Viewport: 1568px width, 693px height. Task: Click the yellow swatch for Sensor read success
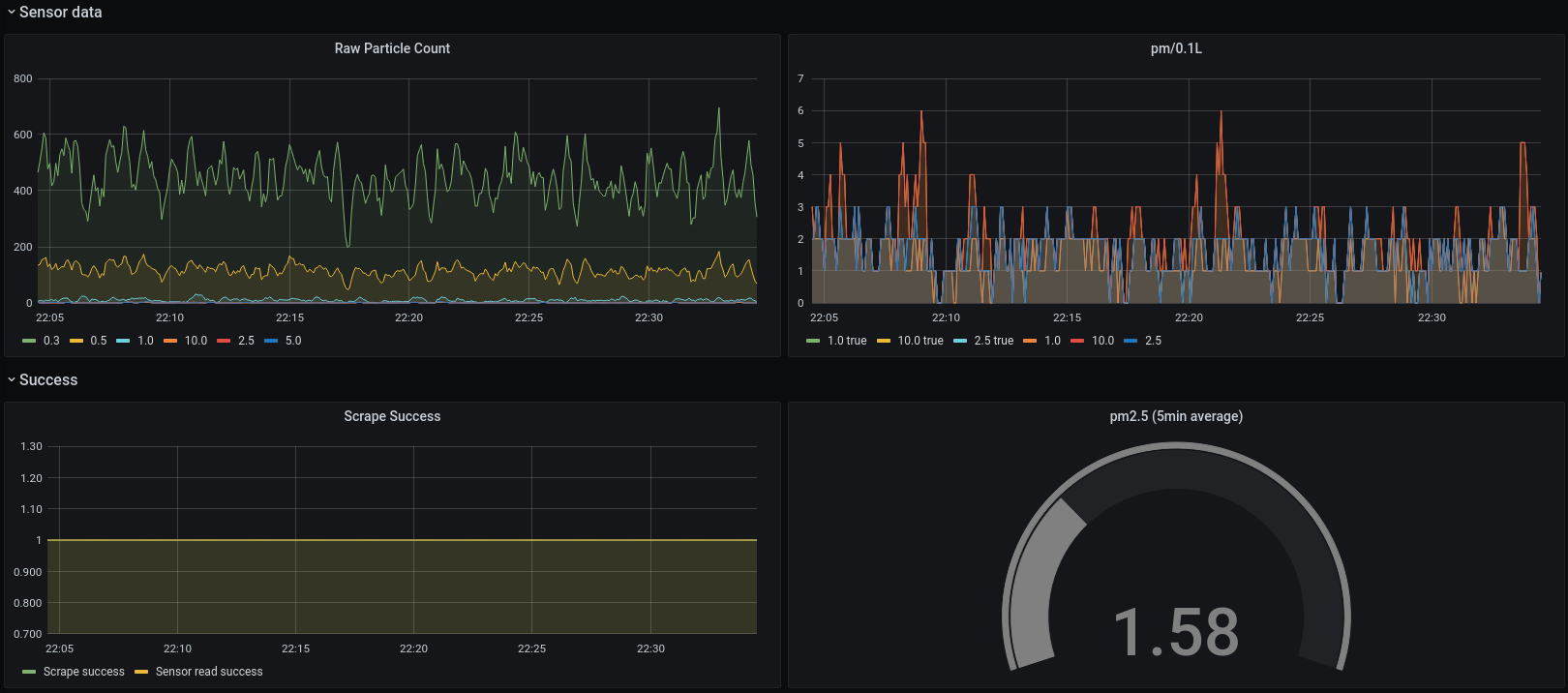tap(141, 672)
